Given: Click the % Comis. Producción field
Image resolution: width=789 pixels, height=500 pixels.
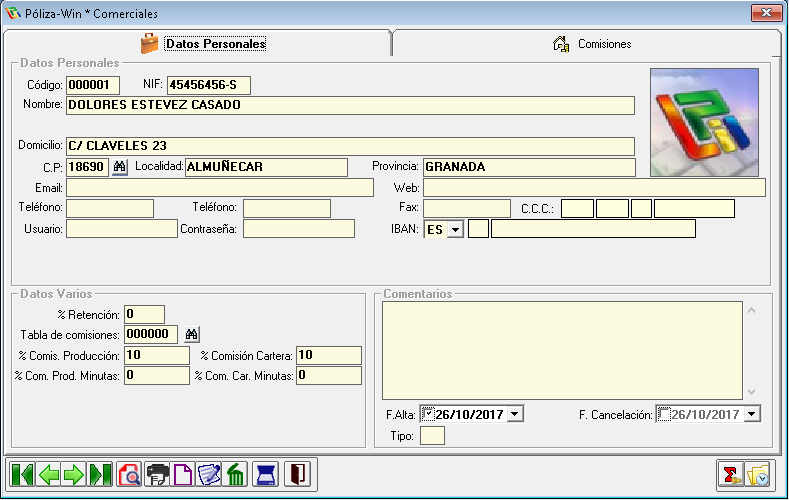Looking at the screenshot, I should [157, 355].
